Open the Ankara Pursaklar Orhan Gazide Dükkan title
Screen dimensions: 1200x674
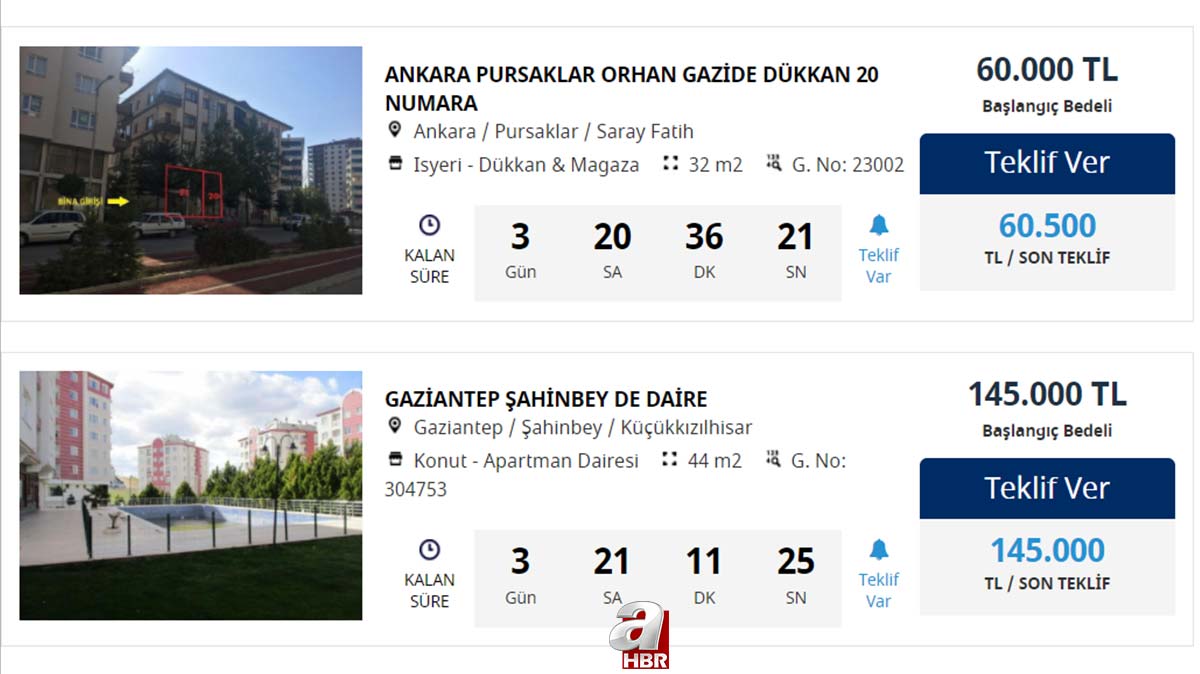tap(631, 89)
